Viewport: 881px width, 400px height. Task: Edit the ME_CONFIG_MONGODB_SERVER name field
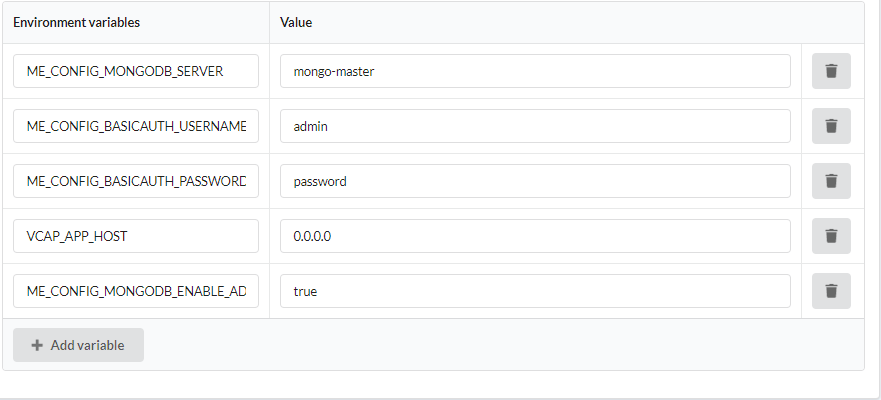coord(136,71)
